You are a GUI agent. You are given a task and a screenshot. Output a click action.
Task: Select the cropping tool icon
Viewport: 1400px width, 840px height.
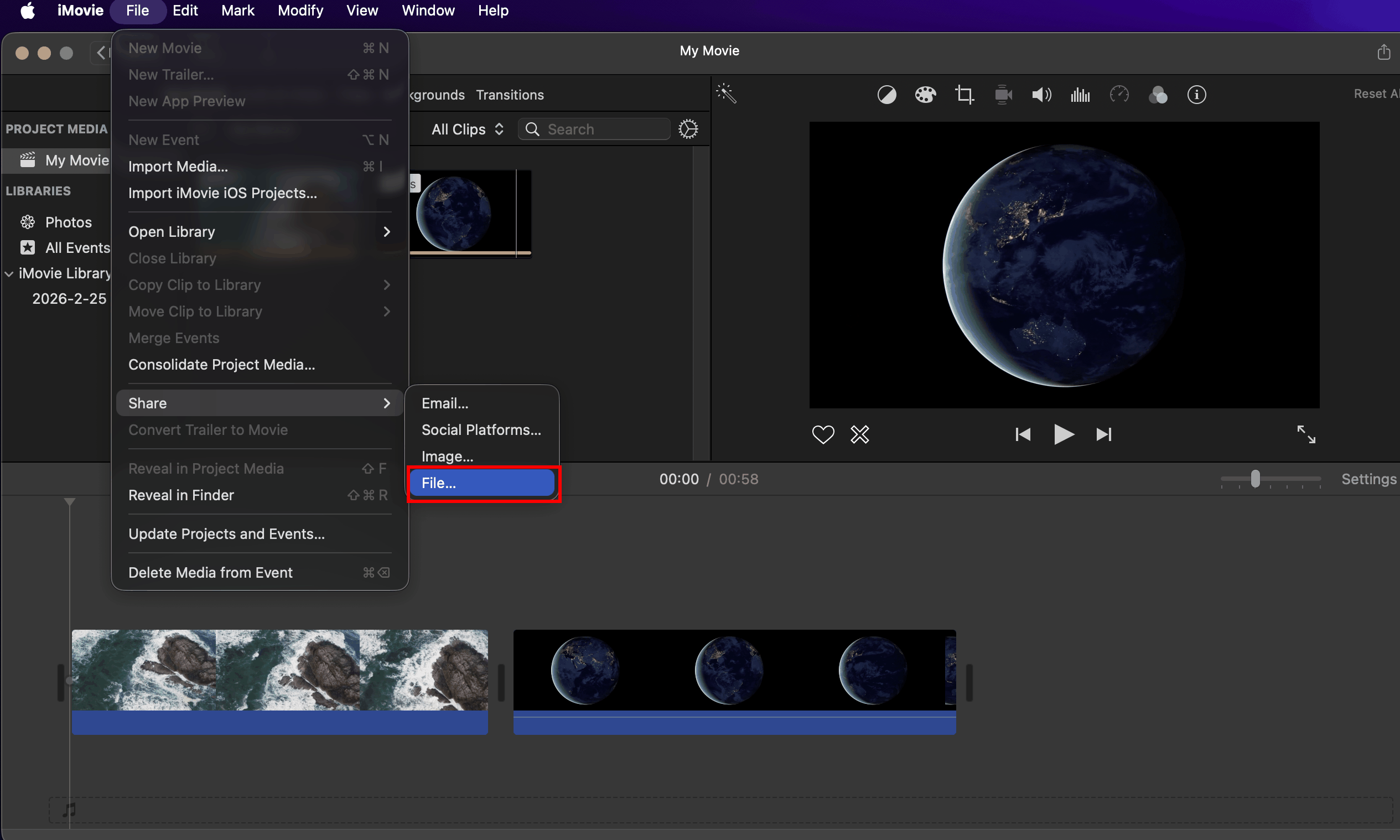[x=965, y=95]
